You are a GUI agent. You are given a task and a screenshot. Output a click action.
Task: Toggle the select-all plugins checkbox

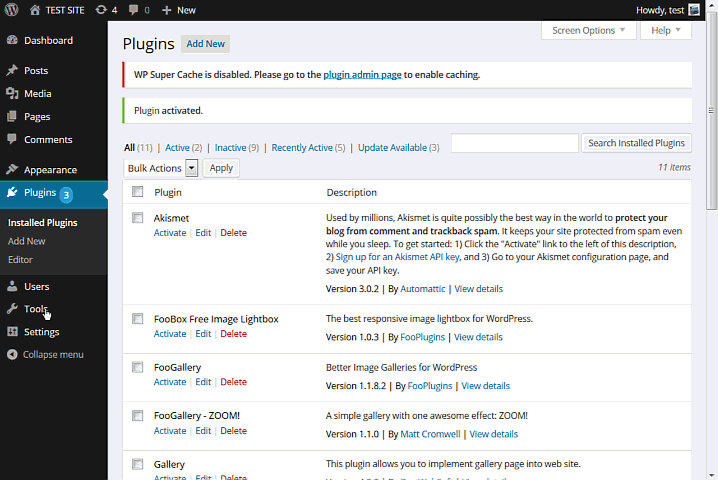click(x=137, y=191)
